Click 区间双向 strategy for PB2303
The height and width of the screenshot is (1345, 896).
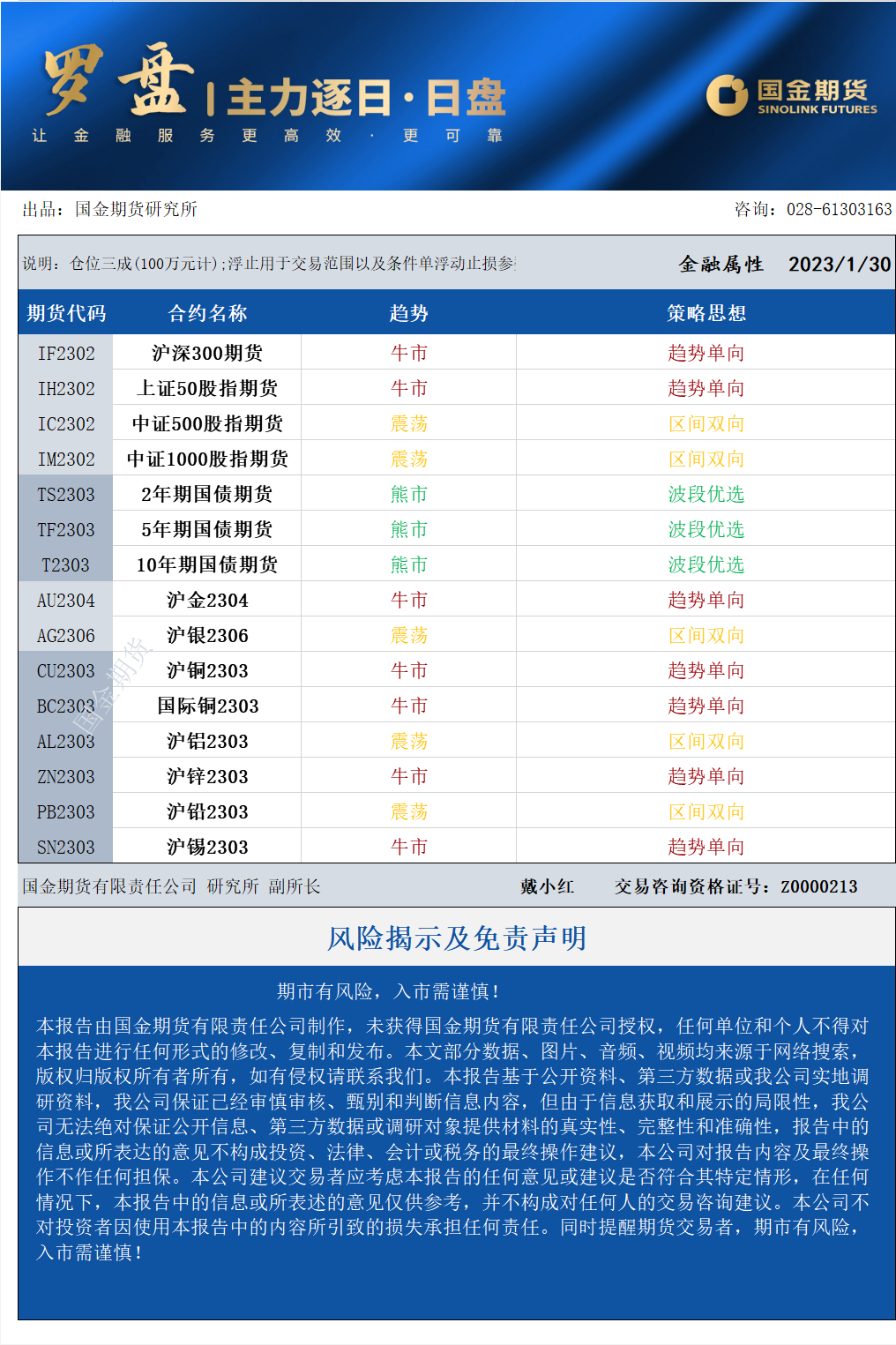(x=706, y=811)
